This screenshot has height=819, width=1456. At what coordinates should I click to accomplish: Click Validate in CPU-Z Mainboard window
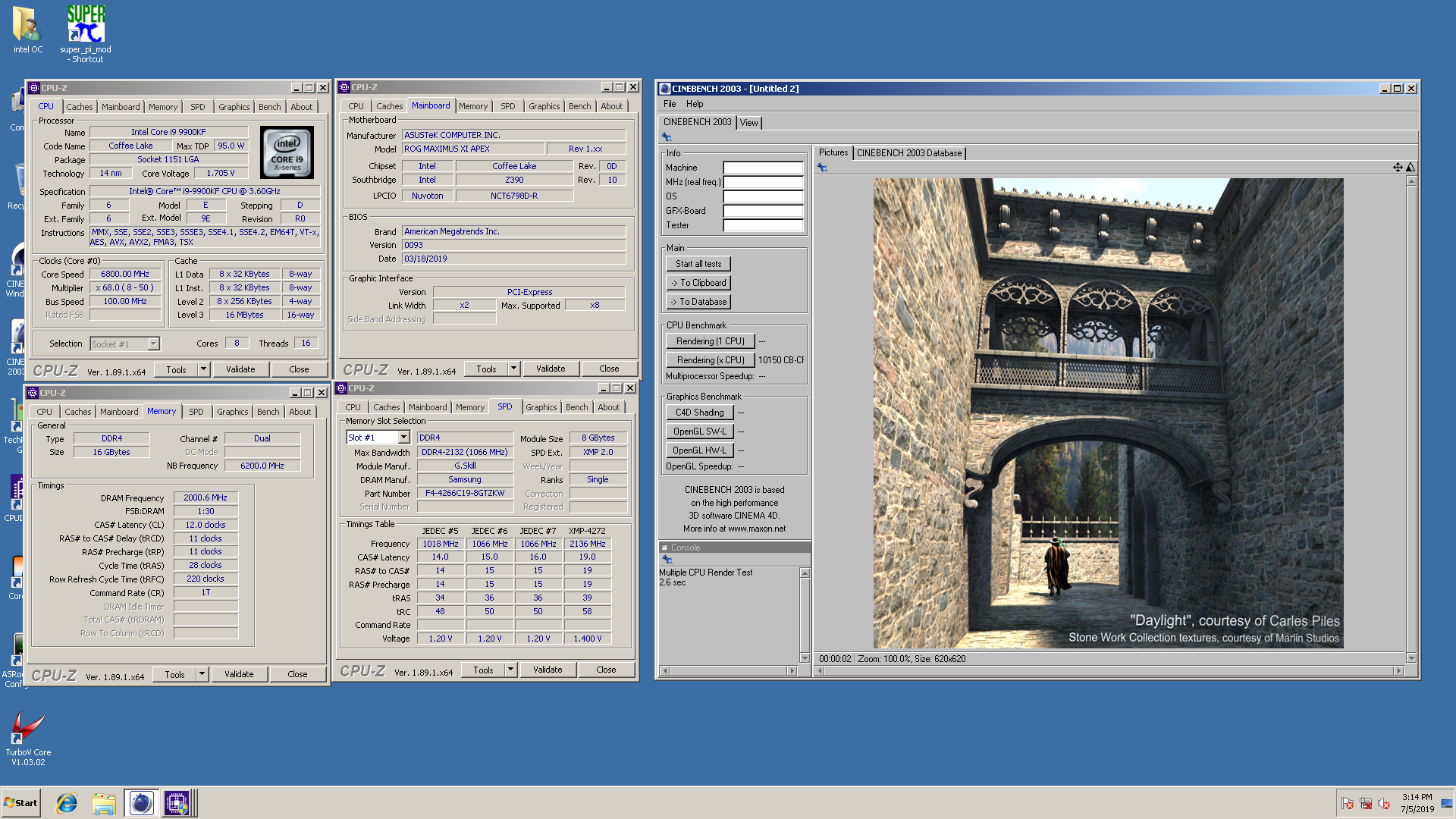tap(551, 369)
